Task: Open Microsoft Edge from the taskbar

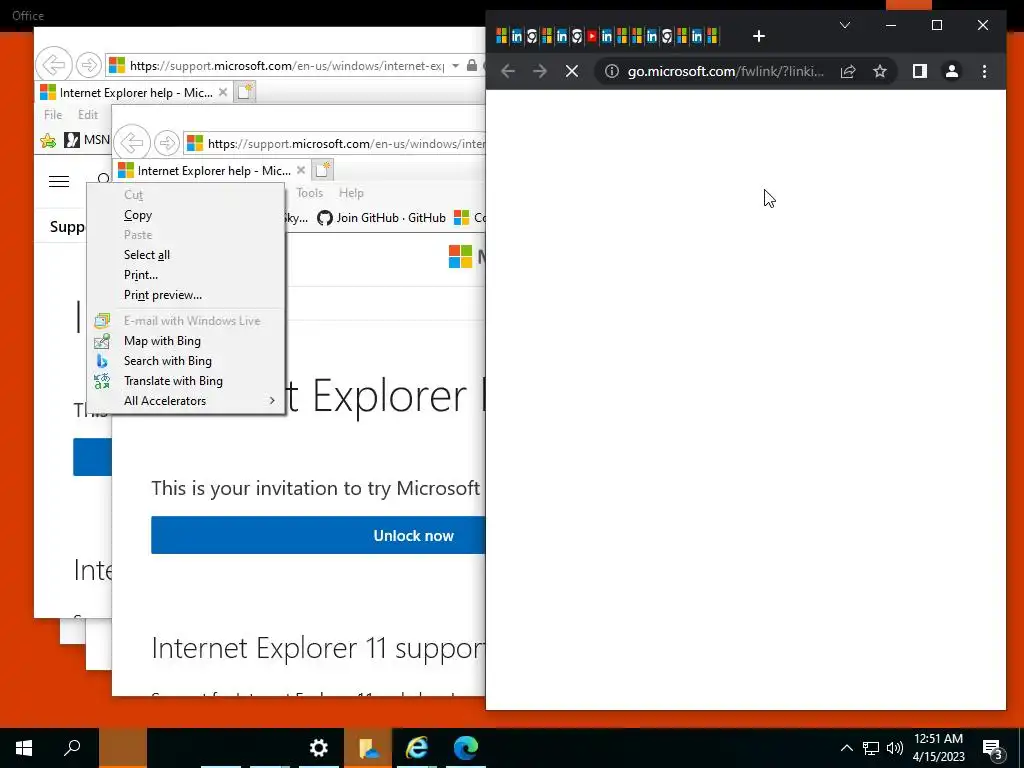Action: [x=466, y=748]
